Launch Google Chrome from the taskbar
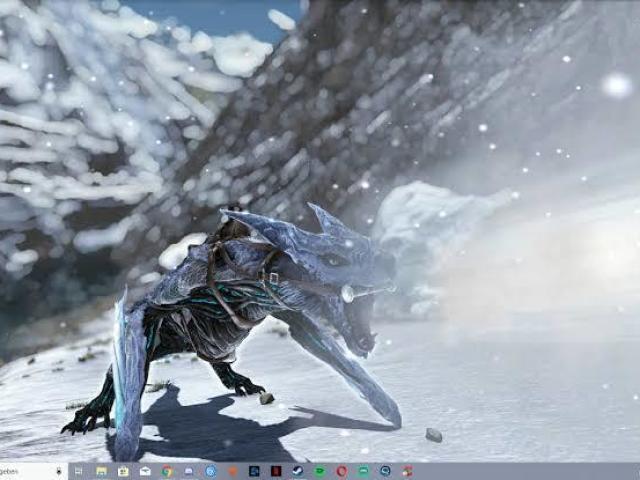640x480 pixels. pos(167,471)
